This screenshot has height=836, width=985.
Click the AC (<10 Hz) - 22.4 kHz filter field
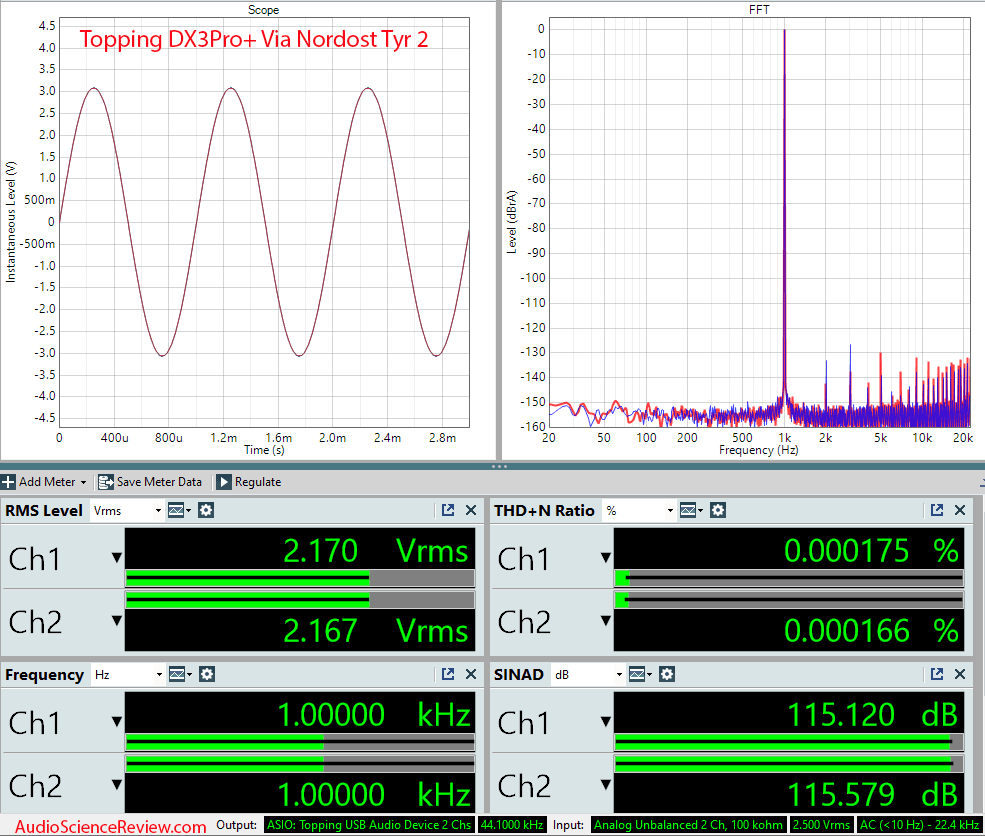coord(920,825)
